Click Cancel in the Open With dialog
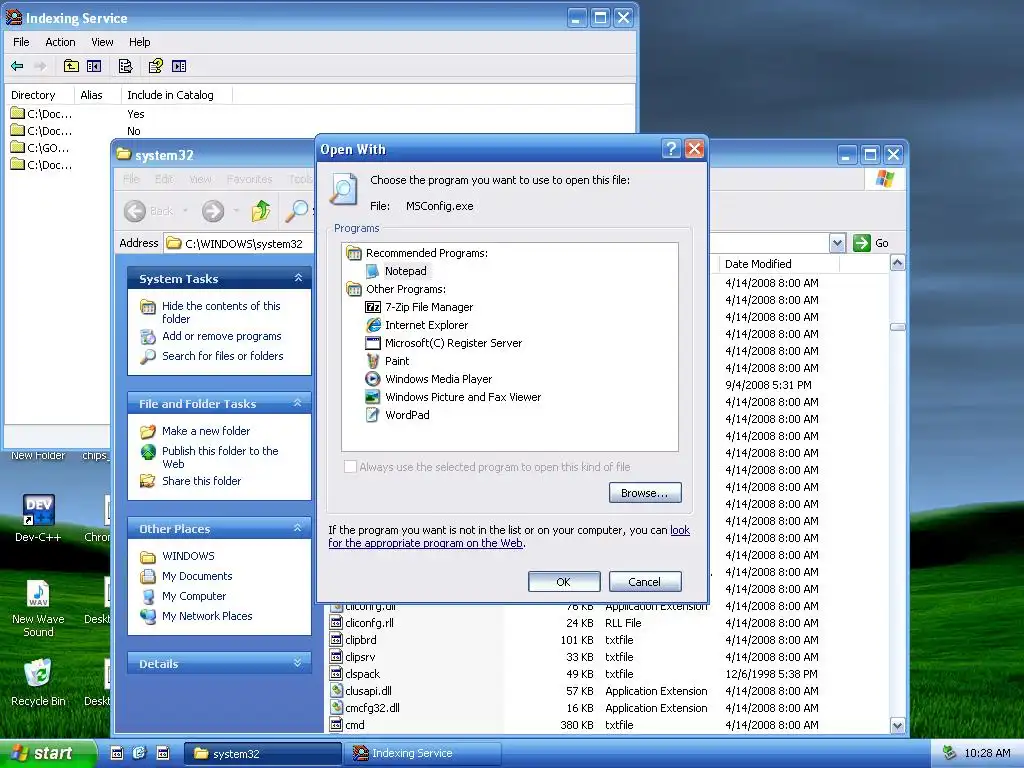Image resolution: width=1024 pixels, height=768 pixels. [x=645, y=582]
